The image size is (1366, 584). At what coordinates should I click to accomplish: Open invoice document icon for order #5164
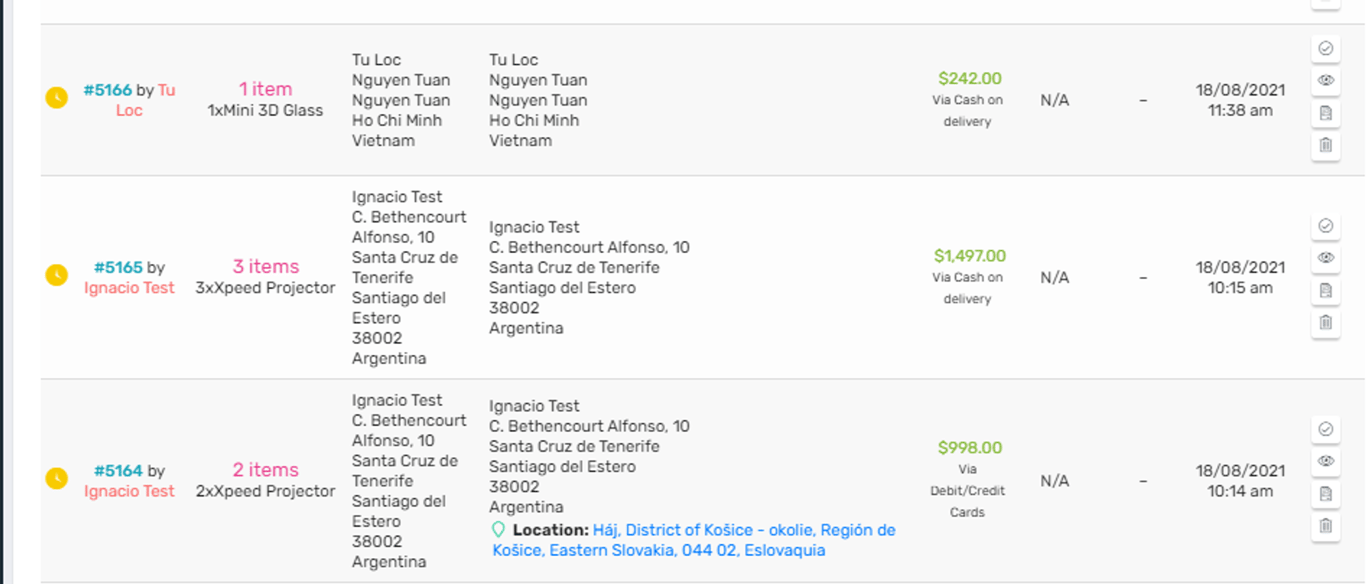(x=1326, y=493)
